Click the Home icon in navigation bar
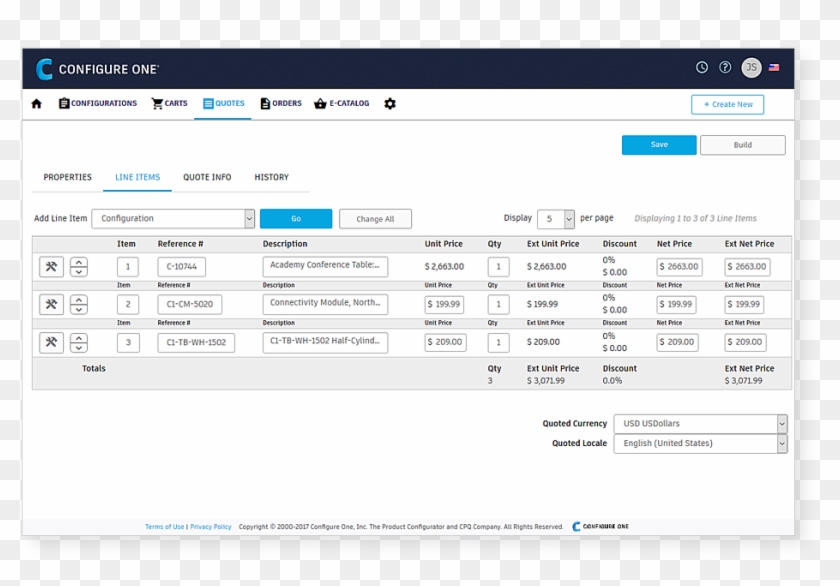This screenshot has width=840, height=586. point(37,104)
